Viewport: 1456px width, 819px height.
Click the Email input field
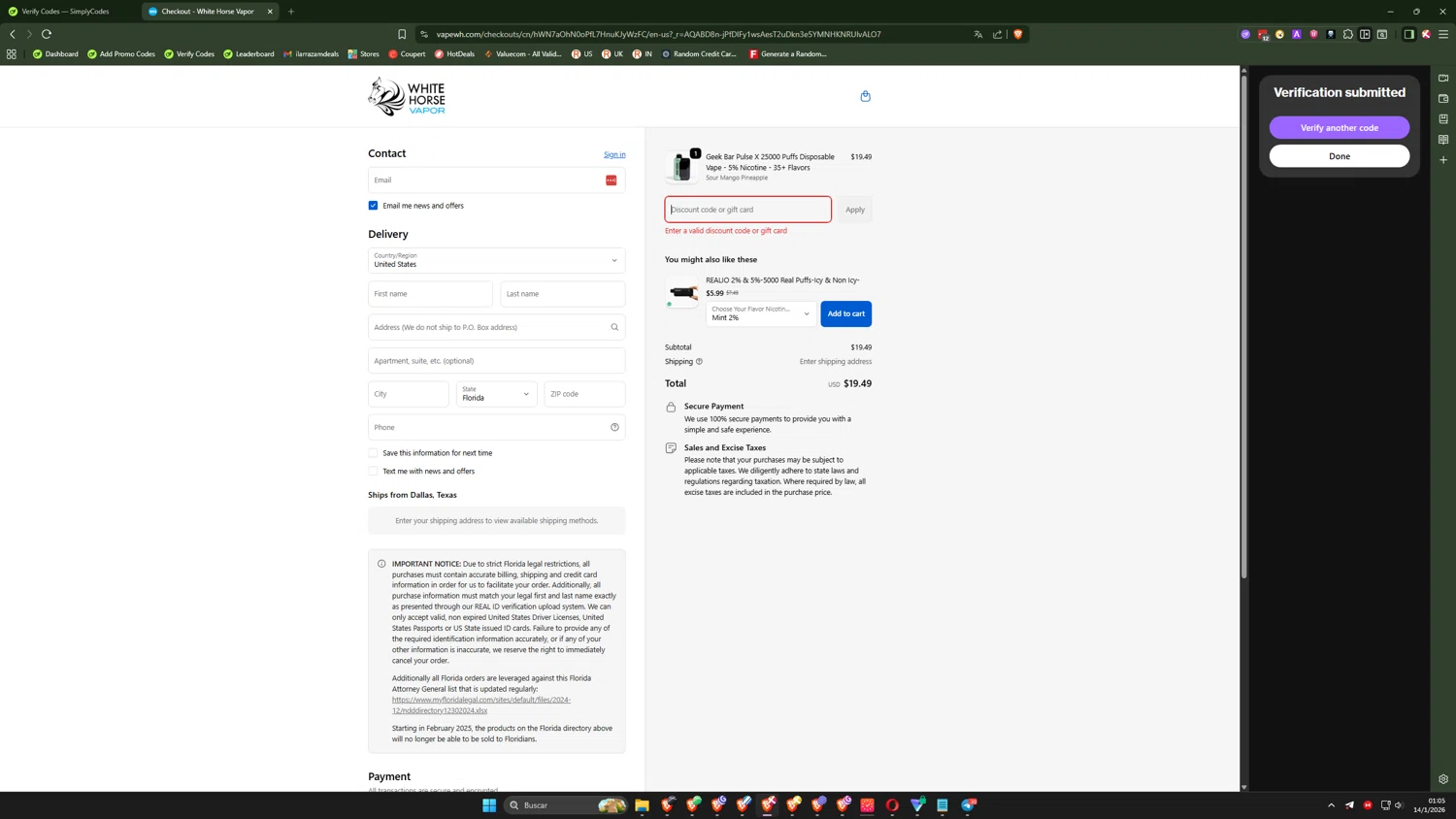click(496, 180)
